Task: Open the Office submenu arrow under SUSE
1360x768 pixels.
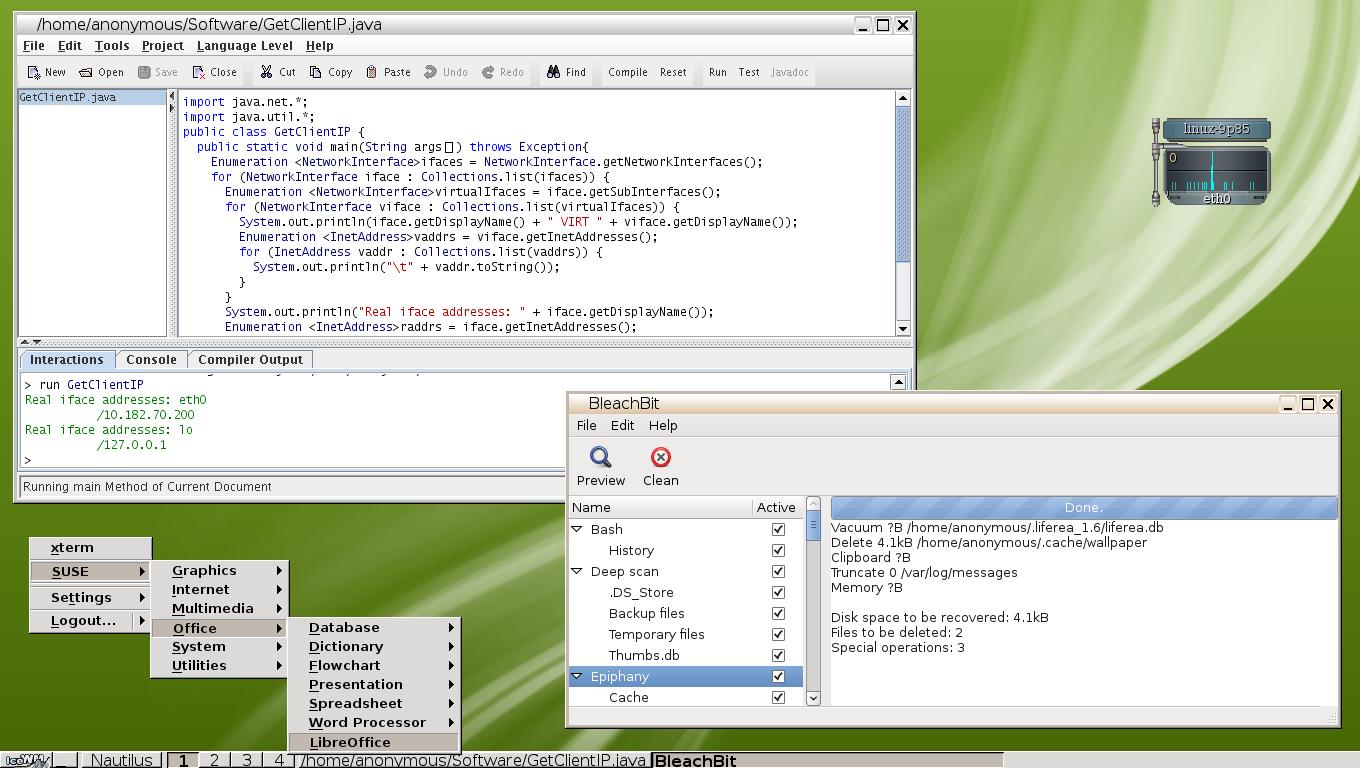Action: [281, 627]
